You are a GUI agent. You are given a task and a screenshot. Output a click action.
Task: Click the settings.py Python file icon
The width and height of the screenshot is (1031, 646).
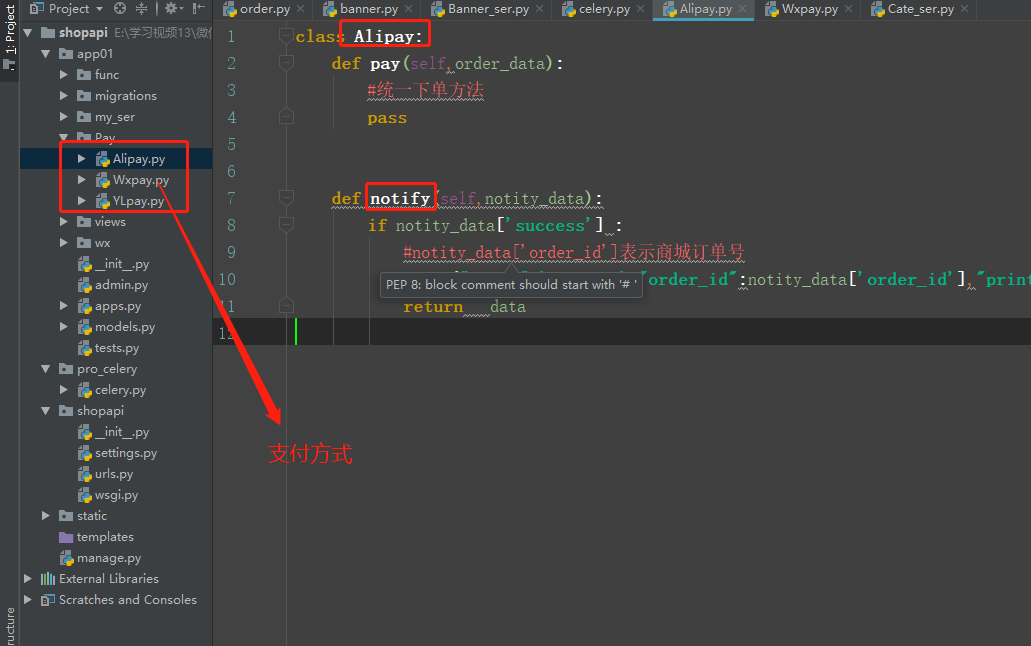(x=85, y=453)
